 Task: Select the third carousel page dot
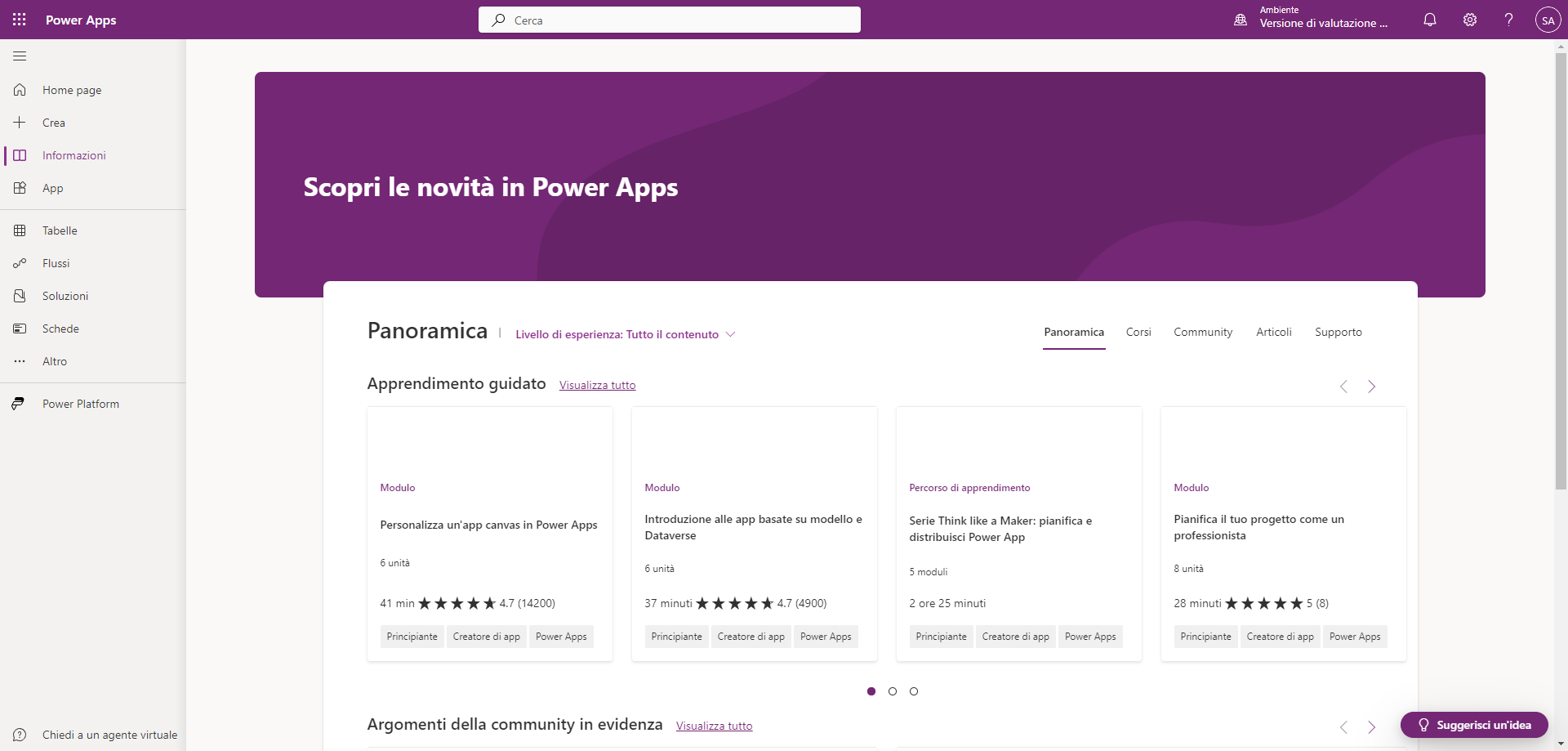(914, 691)
